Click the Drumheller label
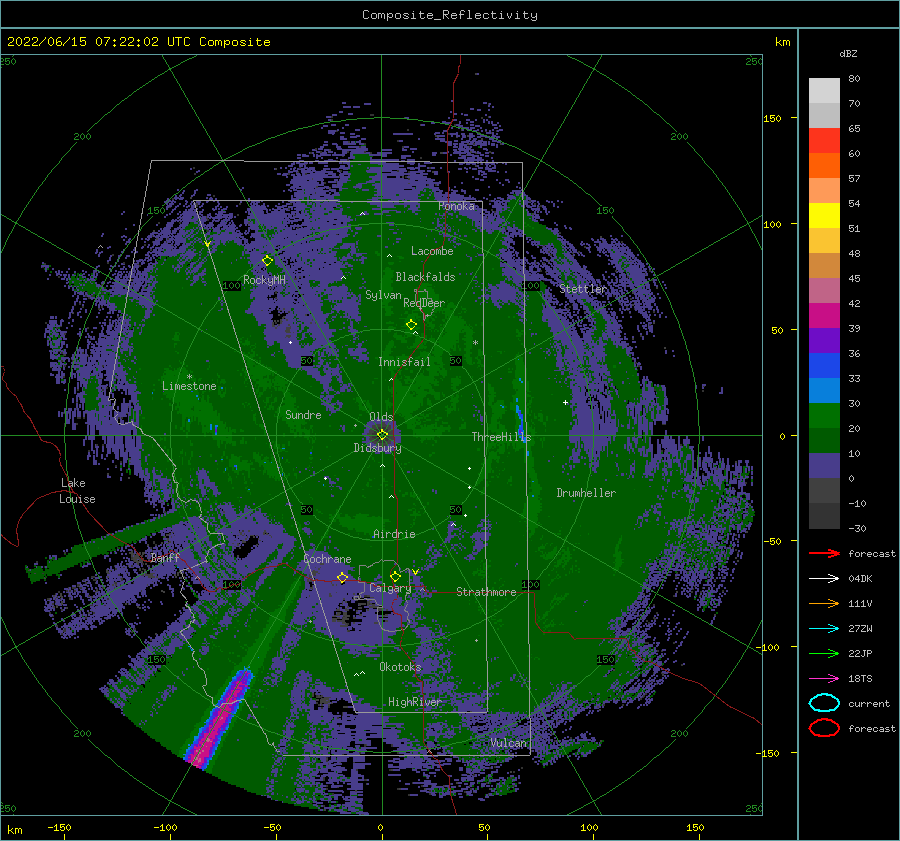Image resolution: width=900 pixels, height=841 pixels. (x=586, y=493)
